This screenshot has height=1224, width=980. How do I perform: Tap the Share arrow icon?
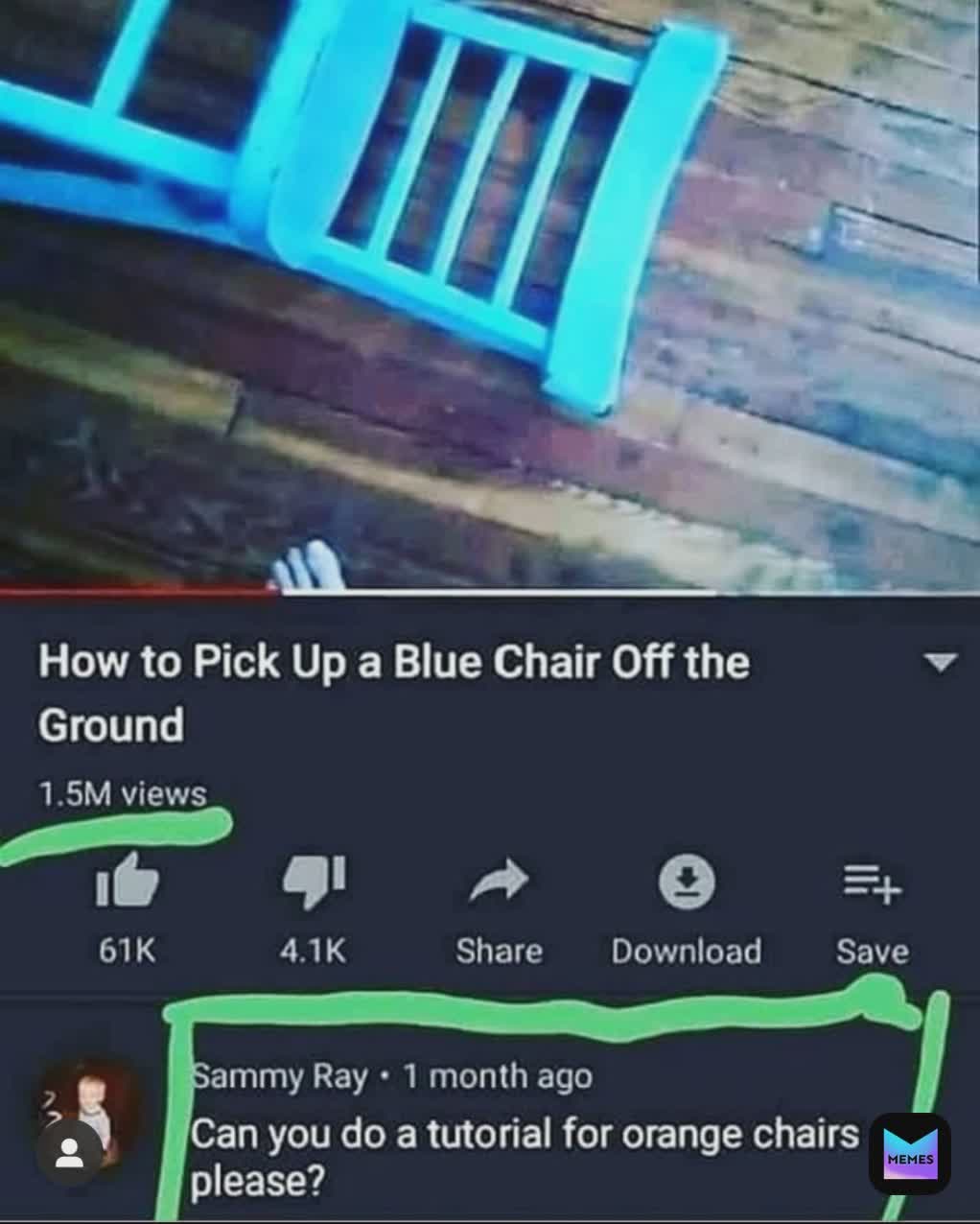pos(499,881)
